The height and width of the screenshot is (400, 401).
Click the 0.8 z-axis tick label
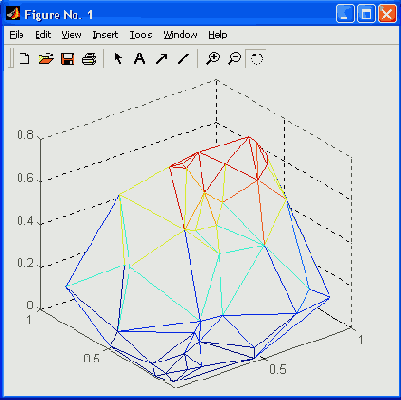click(x=25, y=135)
